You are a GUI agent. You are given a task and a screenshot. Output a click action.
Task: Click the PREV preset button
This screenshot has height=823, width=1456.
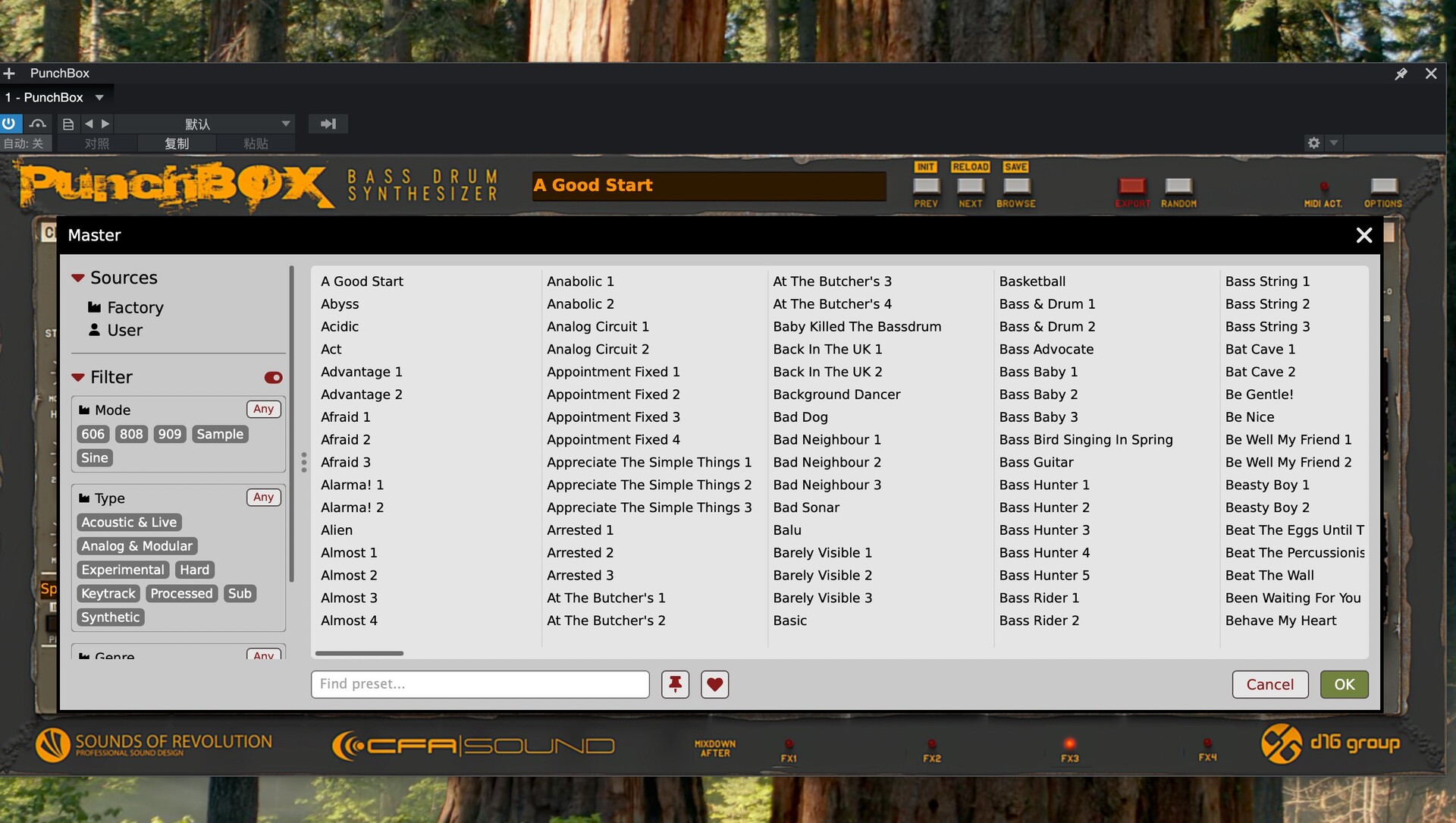coord(926,186)
